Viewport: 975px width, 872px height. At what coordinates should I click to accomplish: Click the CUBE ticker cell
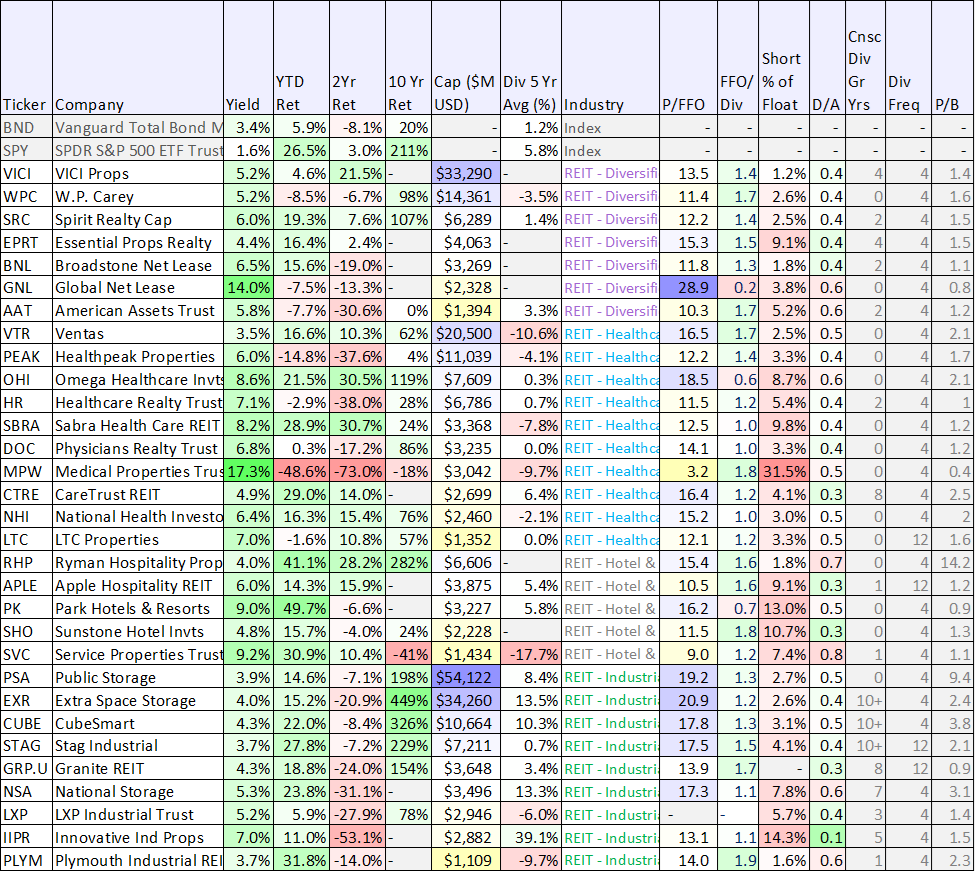[26, 724]
